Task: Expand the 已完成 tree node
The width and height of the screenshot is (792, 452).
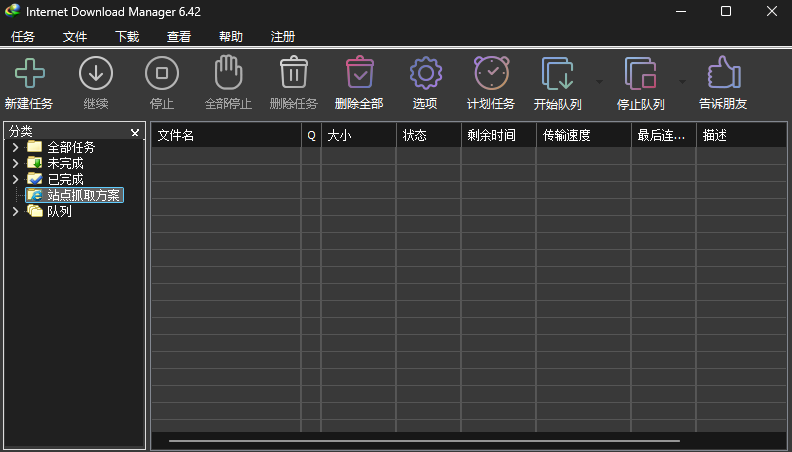Action: pos(15,179)
